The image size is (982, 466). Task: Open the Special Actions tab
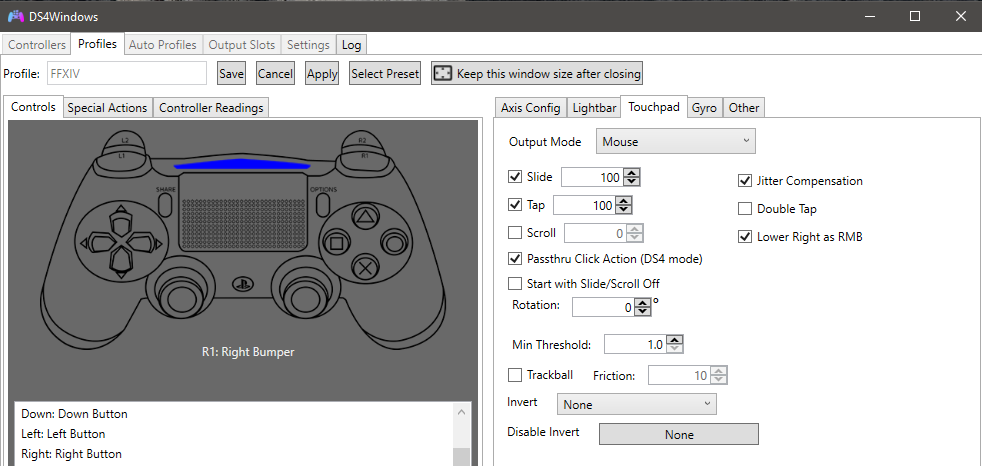coord(108,108)
